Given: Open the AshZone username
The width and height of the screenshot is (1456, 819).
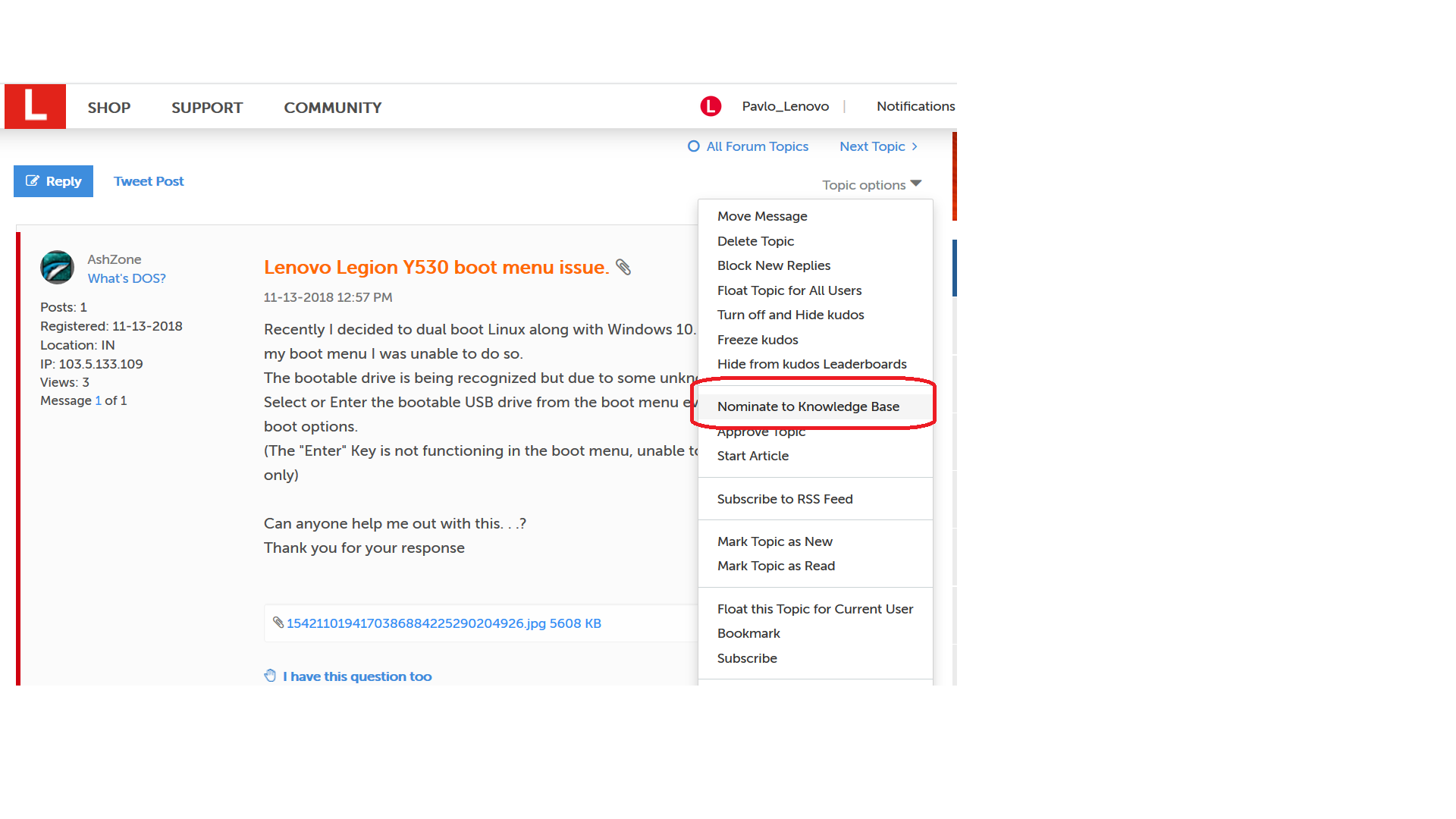Looking at the screenshot, I should [114, 259].
